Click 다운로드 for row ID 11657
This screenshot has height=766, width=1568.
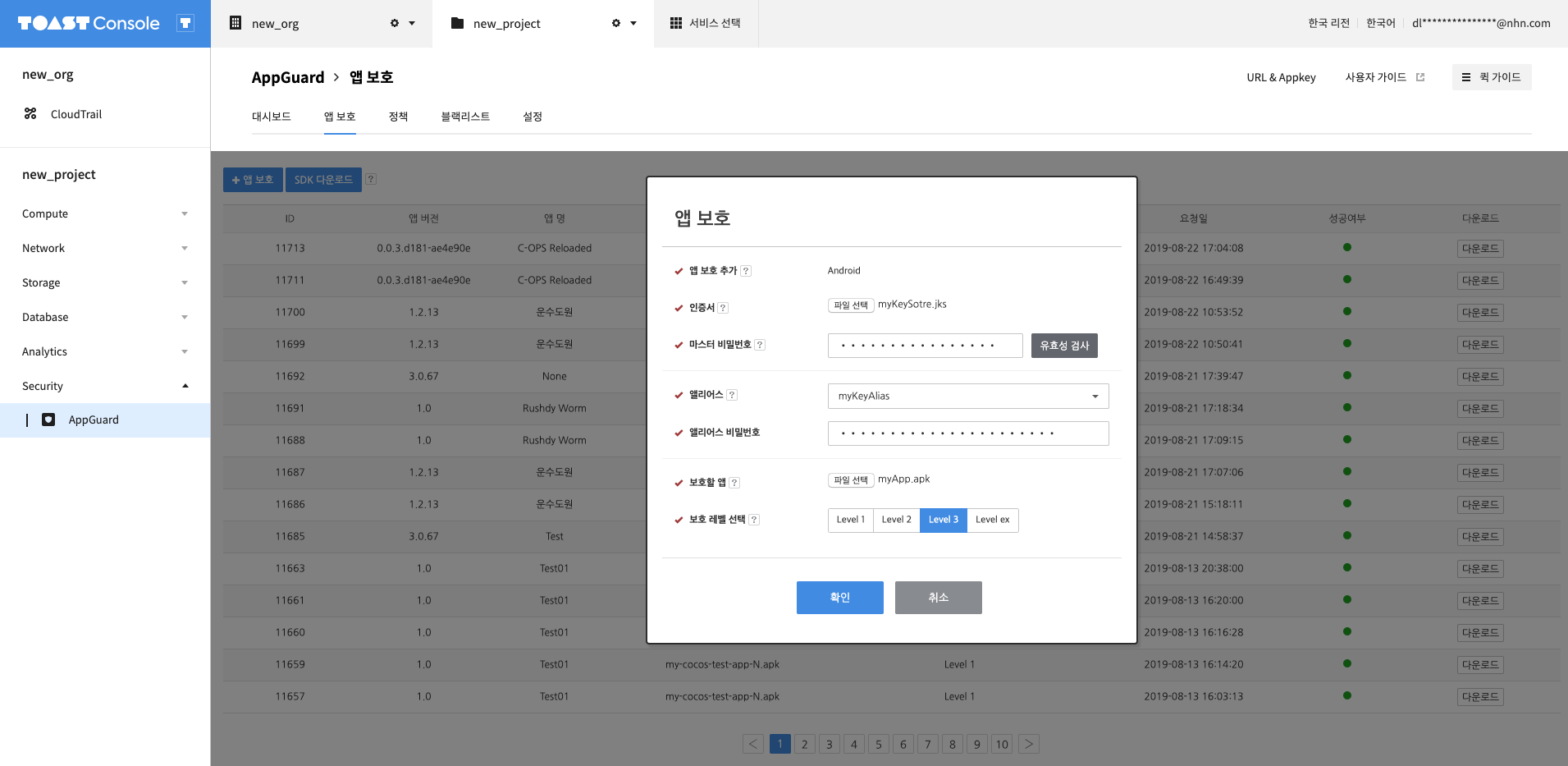pyautogui.click(x=1480, y=696)
